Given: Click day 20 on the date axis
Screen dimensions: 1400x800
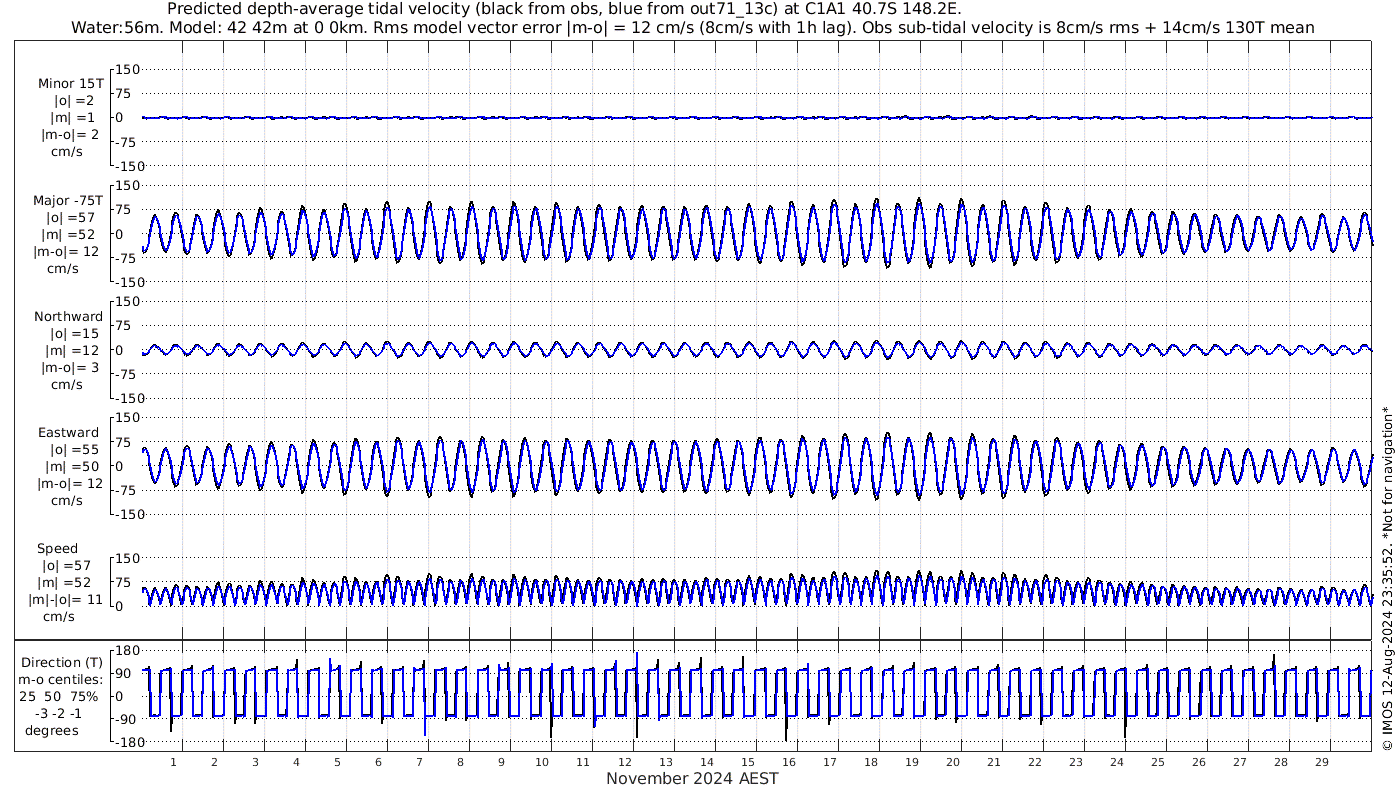Looking at the screenshot, I should pyautogui.click(x=952, y=762).
